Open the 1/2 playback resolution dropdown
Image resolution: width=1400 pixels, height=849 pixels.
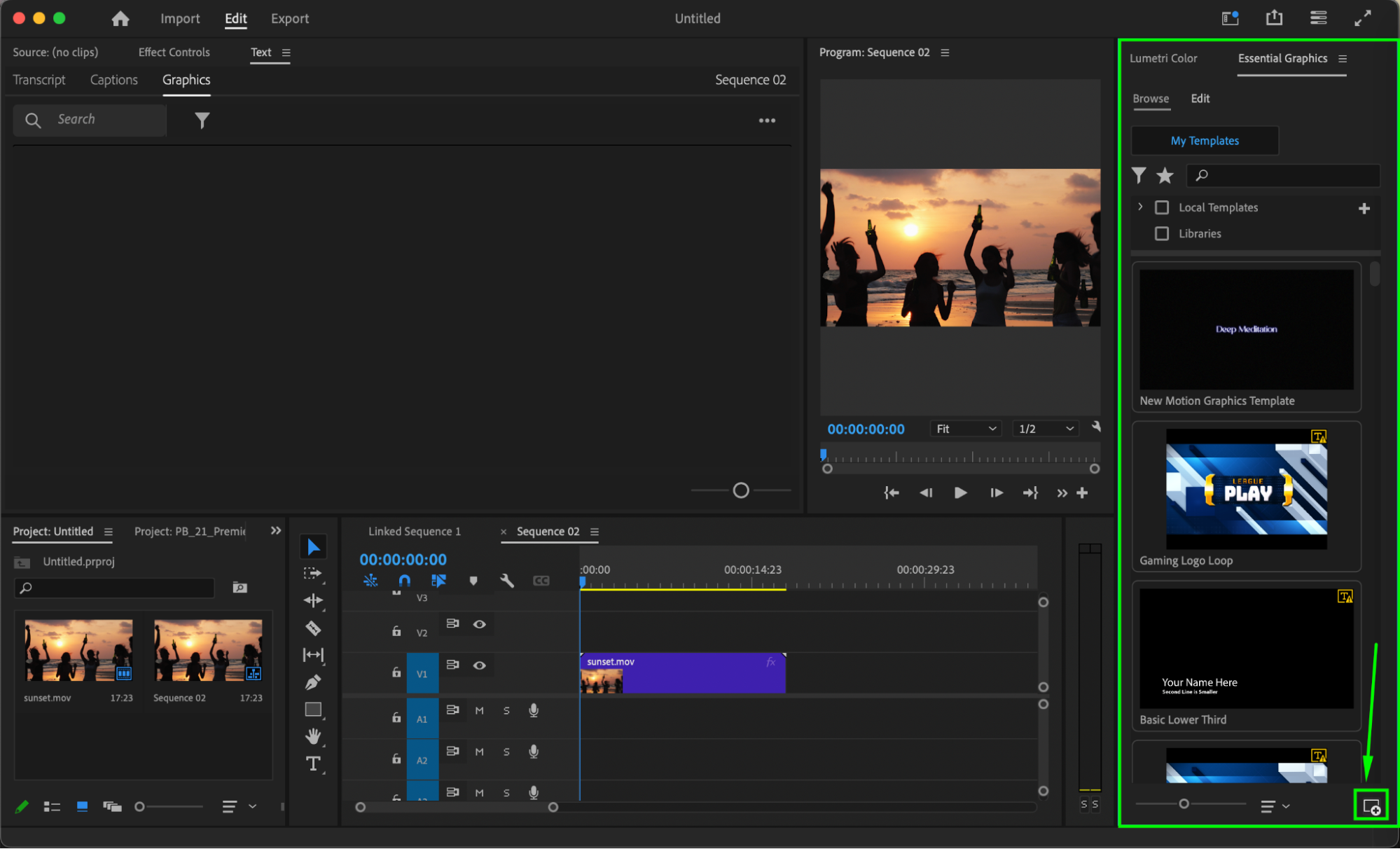point(1046,429)
